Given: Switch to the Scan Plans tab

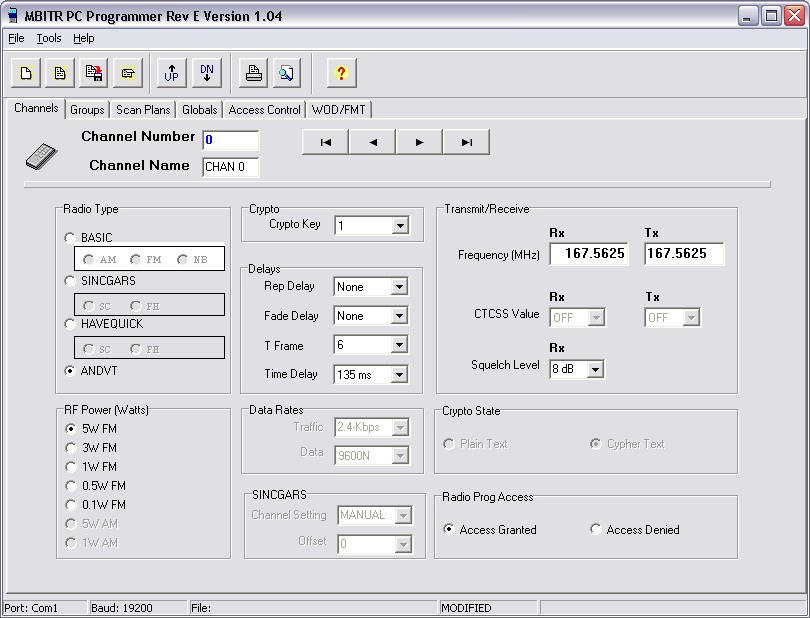Looking at the screenshot, I should [x=143, y=110].
